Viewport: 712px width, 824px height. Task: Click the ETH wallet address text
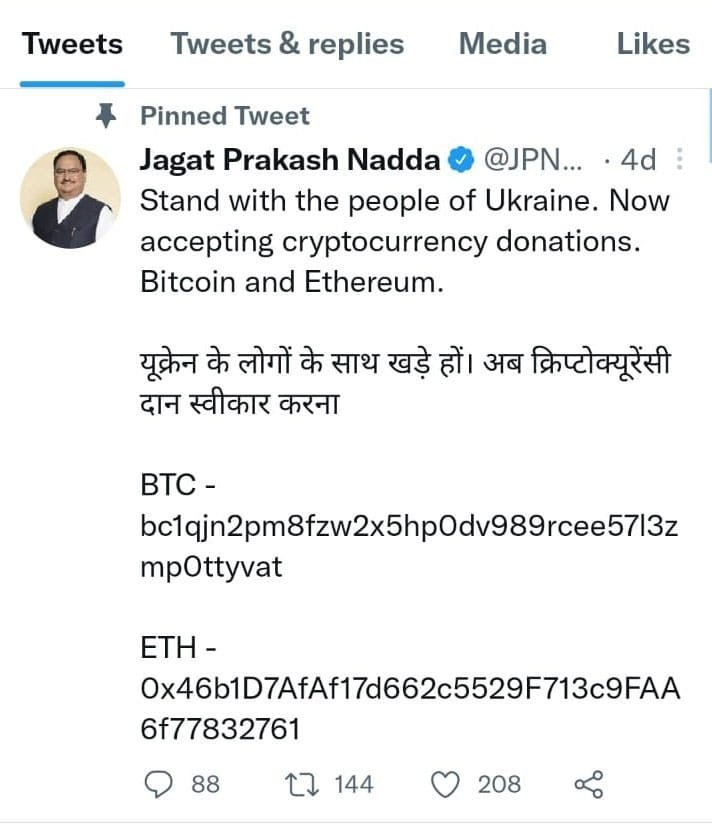410,708
